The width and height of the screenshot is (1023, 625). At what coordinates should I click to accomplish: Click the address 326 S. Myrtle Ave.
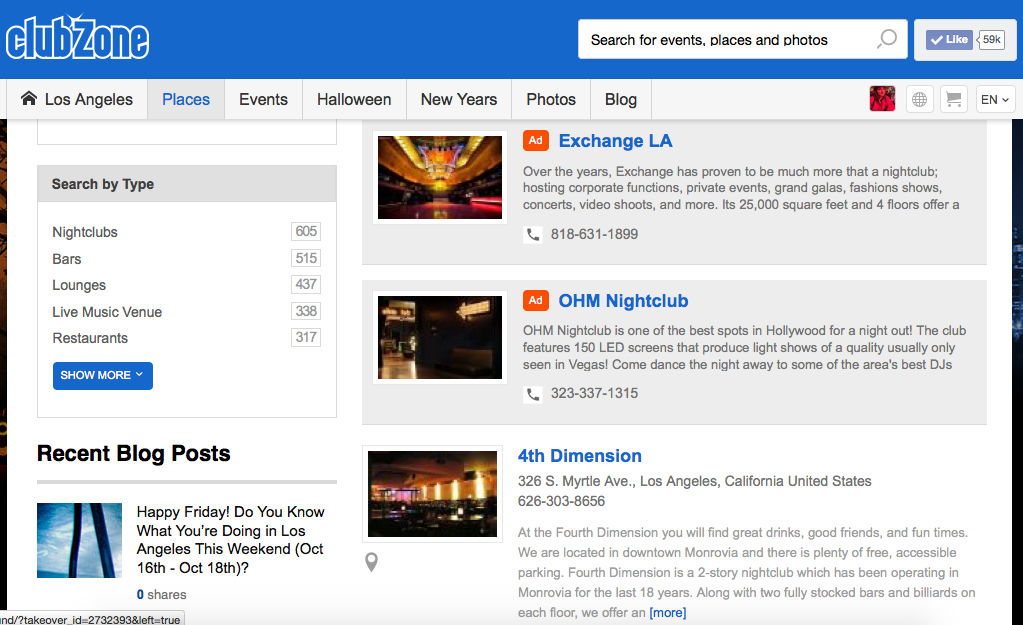(x=695, y=481)
